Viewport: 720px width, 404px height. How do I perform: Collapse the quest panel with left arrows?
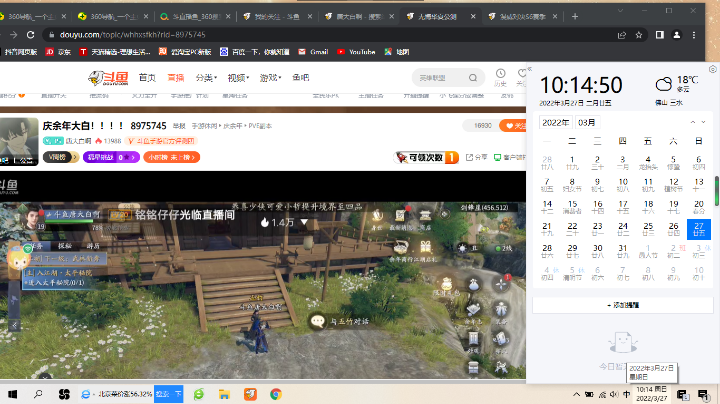coord(14,325)
